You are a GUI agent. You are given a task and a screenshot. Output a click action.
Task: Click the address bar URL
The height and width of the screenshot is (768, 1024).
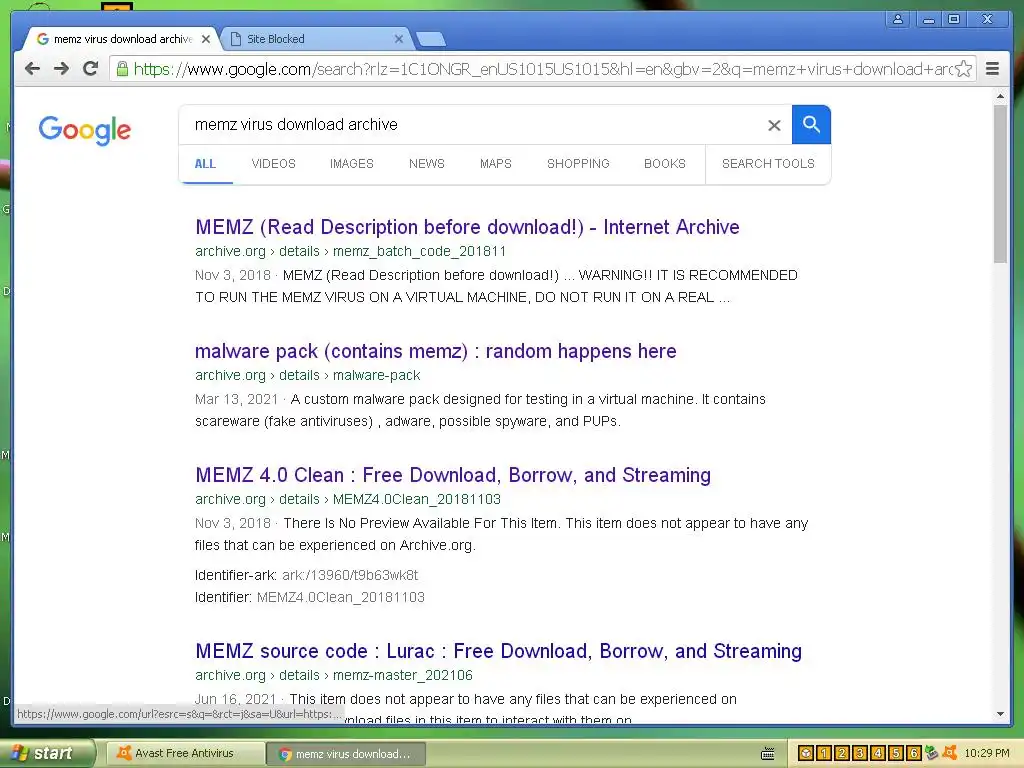tap(542, 69)
